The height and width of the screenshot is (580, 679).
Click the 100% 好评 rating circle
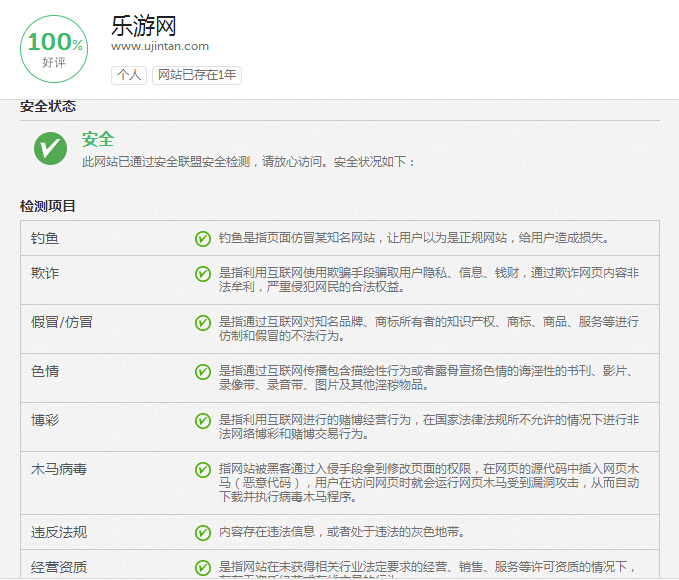55,48
